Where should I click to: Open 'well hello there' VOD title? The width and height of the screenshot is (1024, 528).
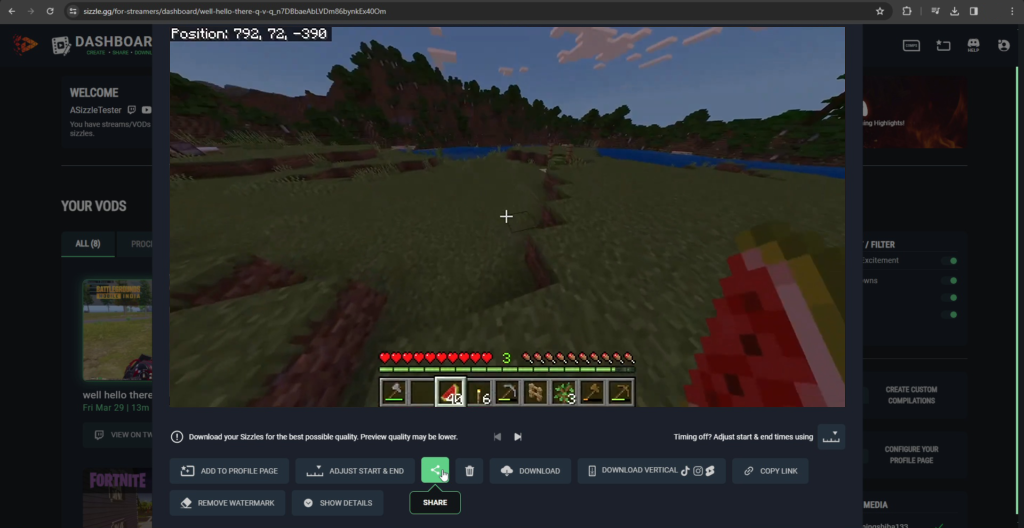[118, 395]
